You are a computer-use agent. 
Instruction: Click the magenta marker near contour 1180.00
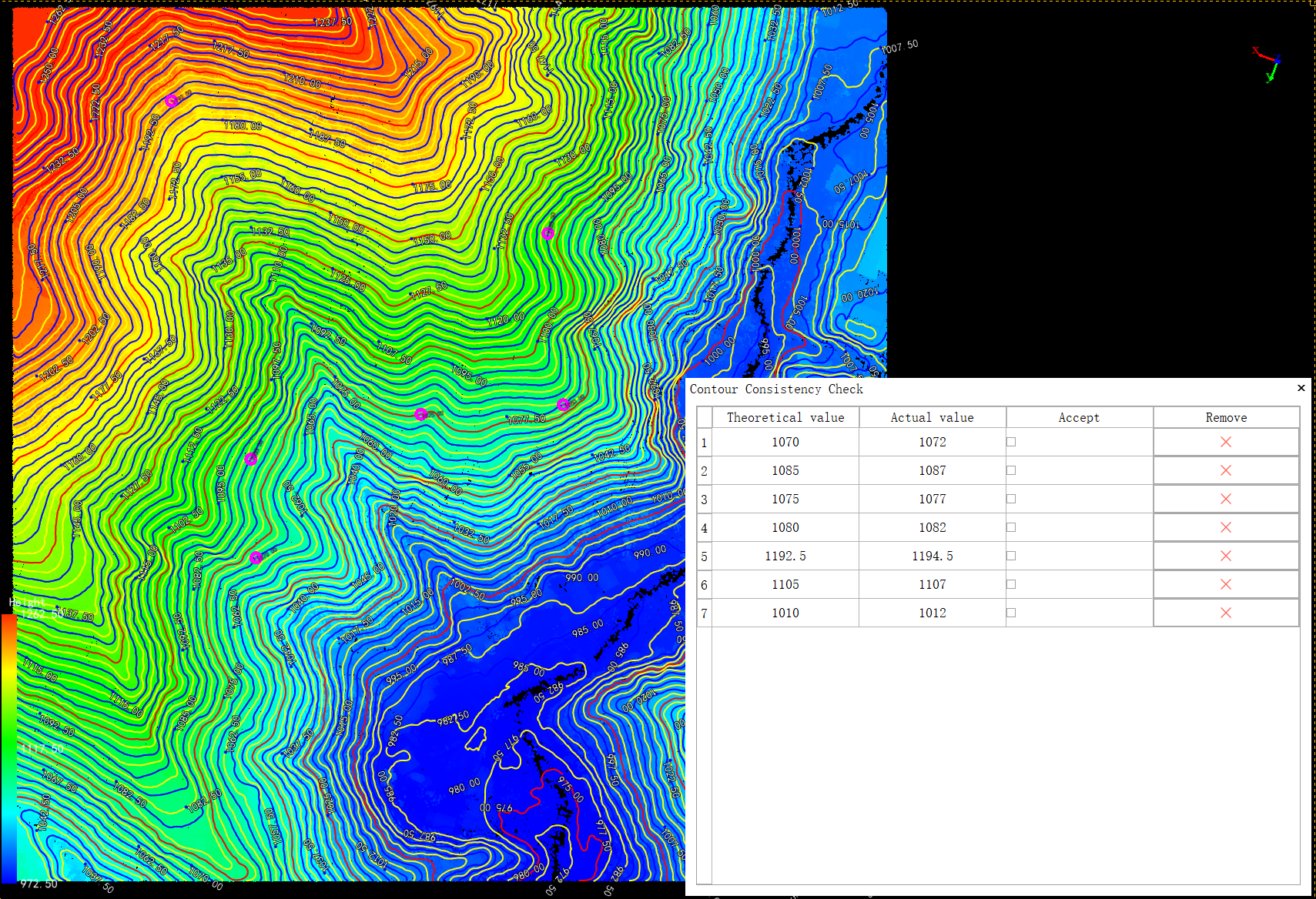[171, 101]
